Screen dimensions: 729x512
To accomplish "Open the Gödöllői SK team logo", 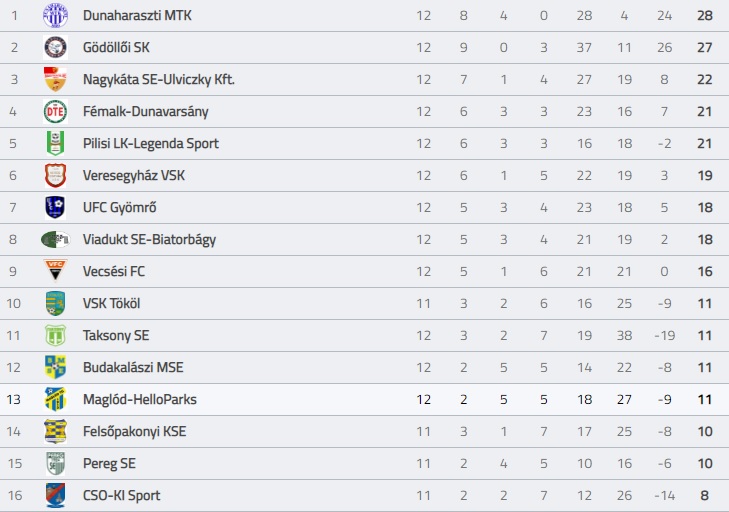I will [55, 47].
